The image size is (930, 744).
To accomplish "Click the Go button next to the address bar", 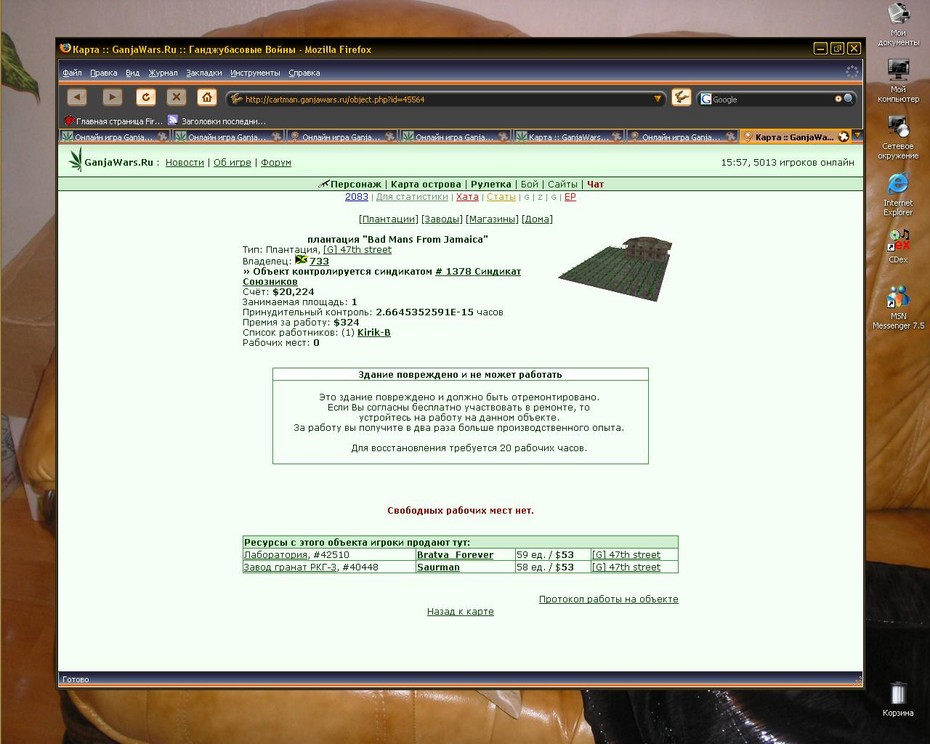I will point(681,98).
